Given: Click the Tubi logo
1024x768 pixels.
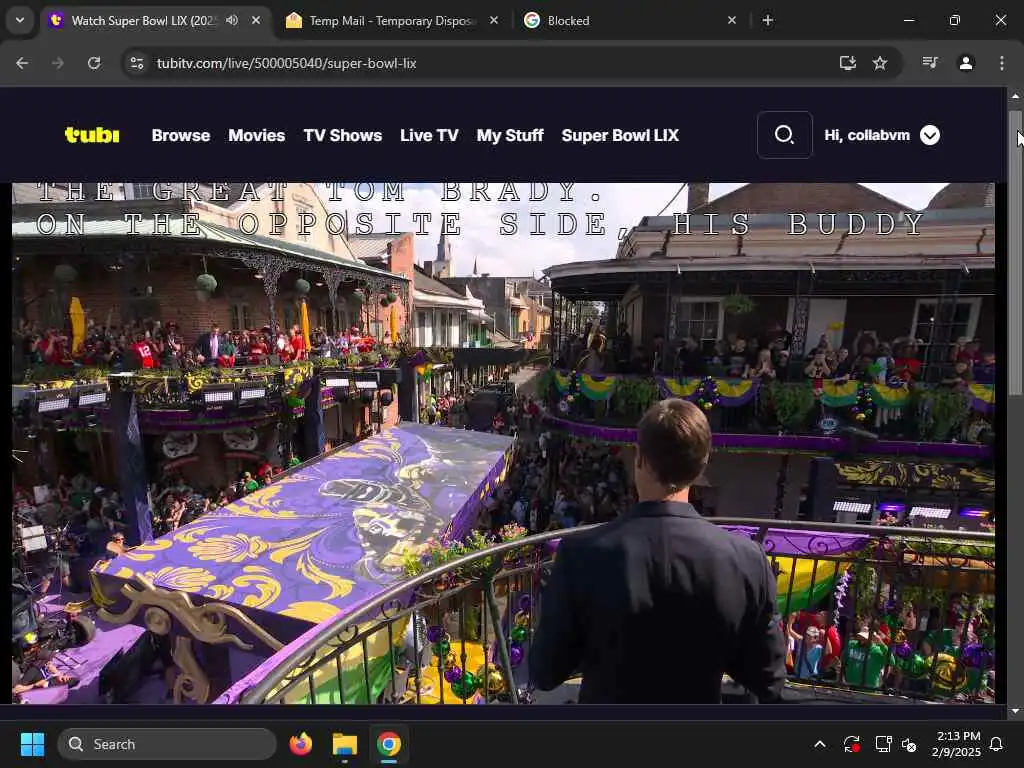Looking at the screenshot, I should pos(92,135).
